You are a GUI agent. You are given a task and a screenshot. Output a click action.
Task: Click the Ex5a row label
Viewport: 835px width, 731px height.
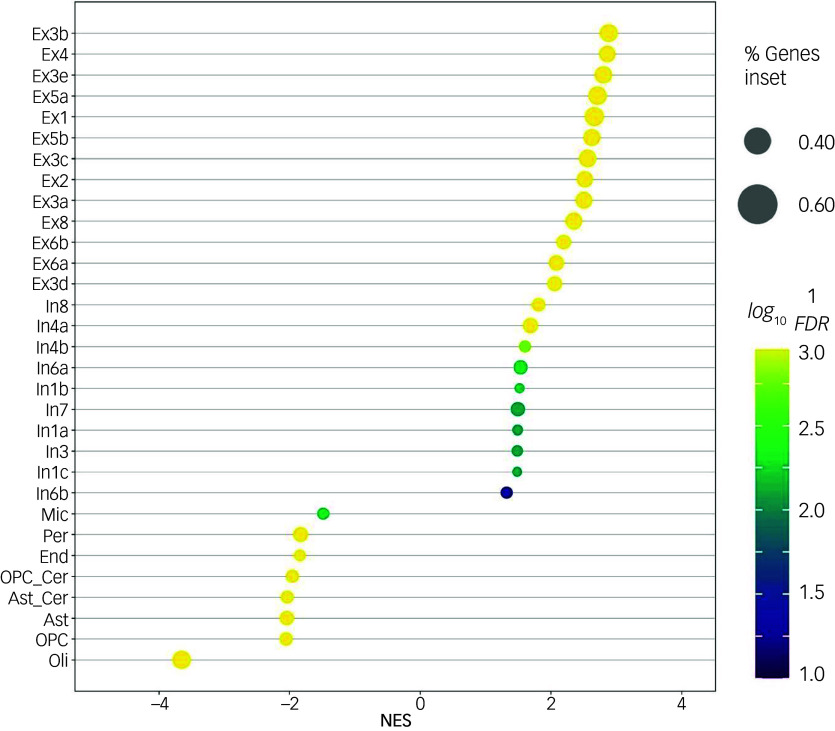tap(50, 96)
